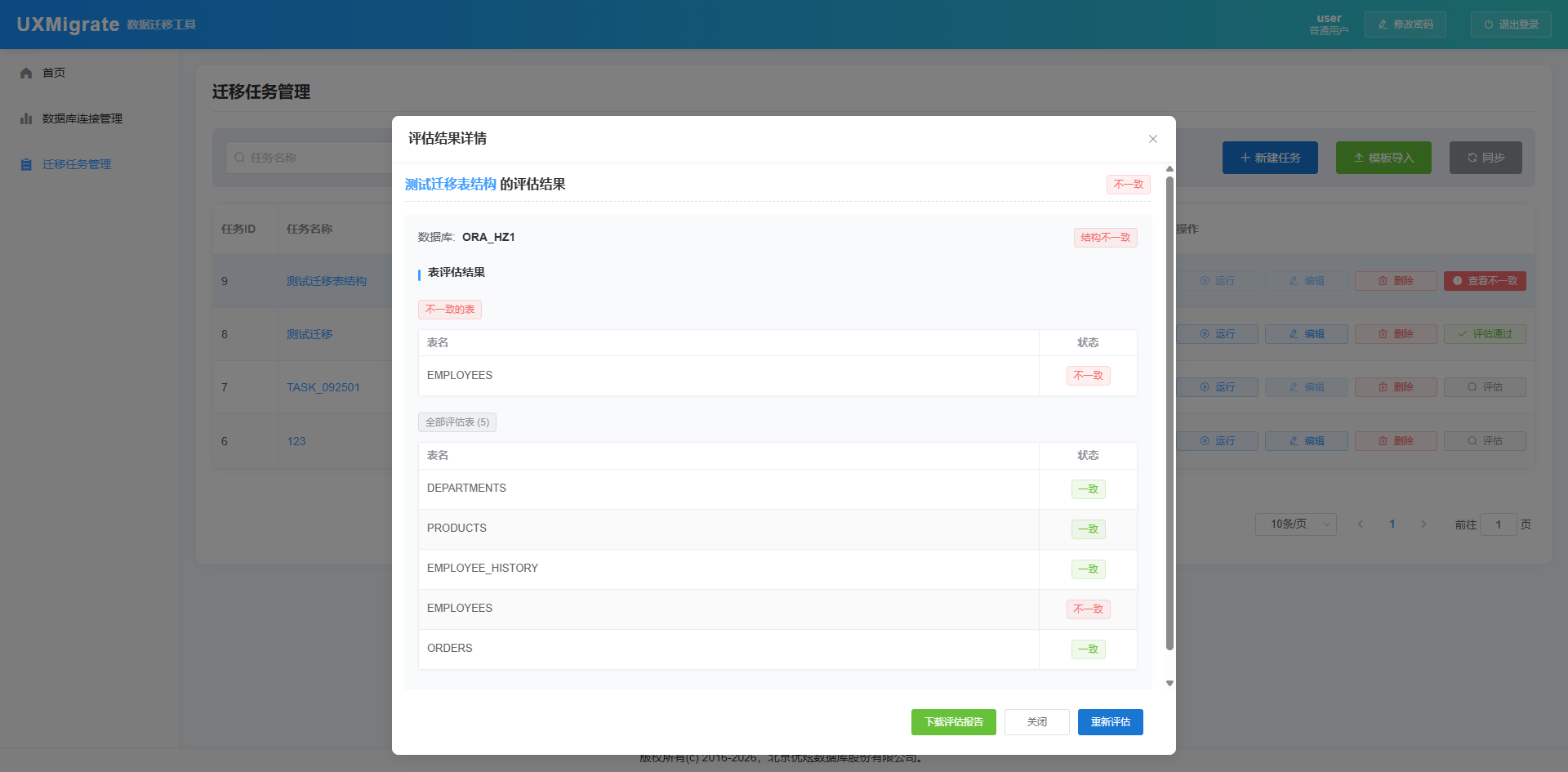1568x772 pixels.
Task: Click the upload icon on template import
Action: point(1358,158)
